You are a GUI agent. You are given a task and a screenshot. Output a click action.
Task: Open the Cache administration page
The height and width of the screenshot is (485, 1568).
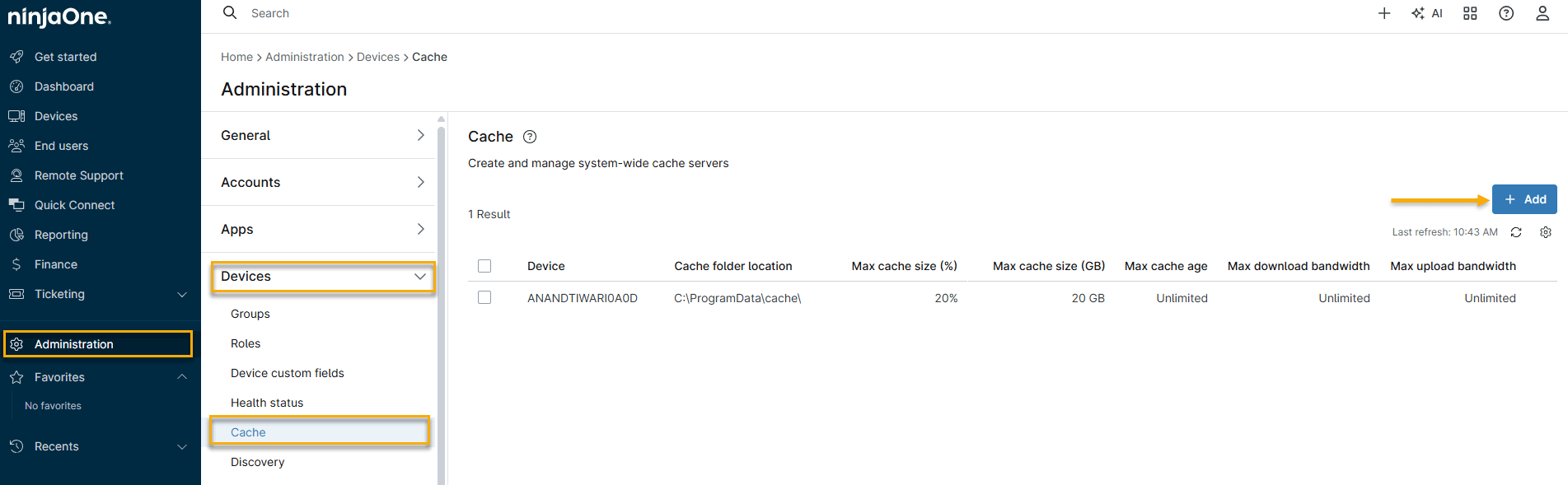click(248, 431)
